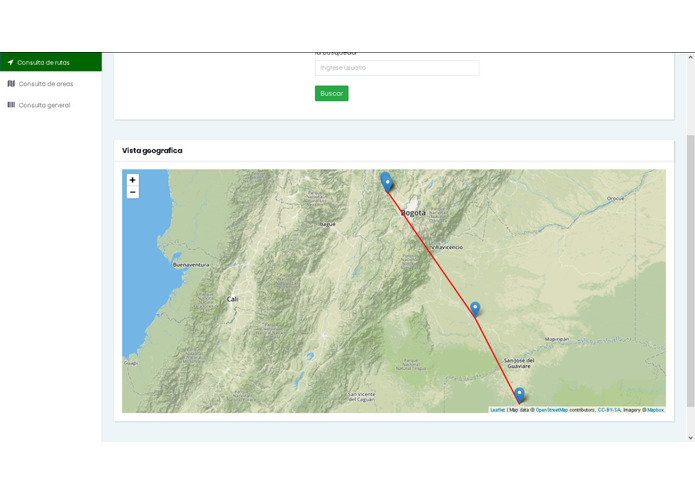Click the navigation arrow icon beside Consulta de rutas

(x=11, y=62)
